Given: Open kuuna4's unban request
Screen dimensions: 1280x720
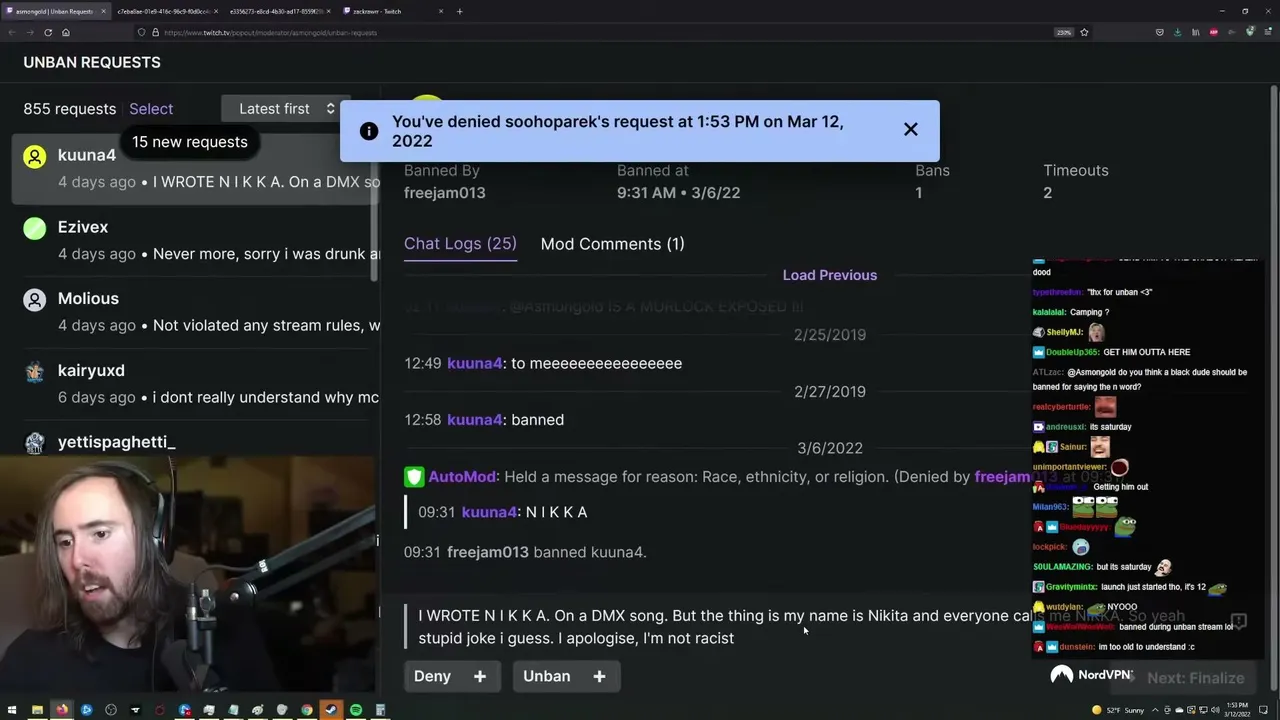Looking at the screenshot, I should (x=196, y=168).
